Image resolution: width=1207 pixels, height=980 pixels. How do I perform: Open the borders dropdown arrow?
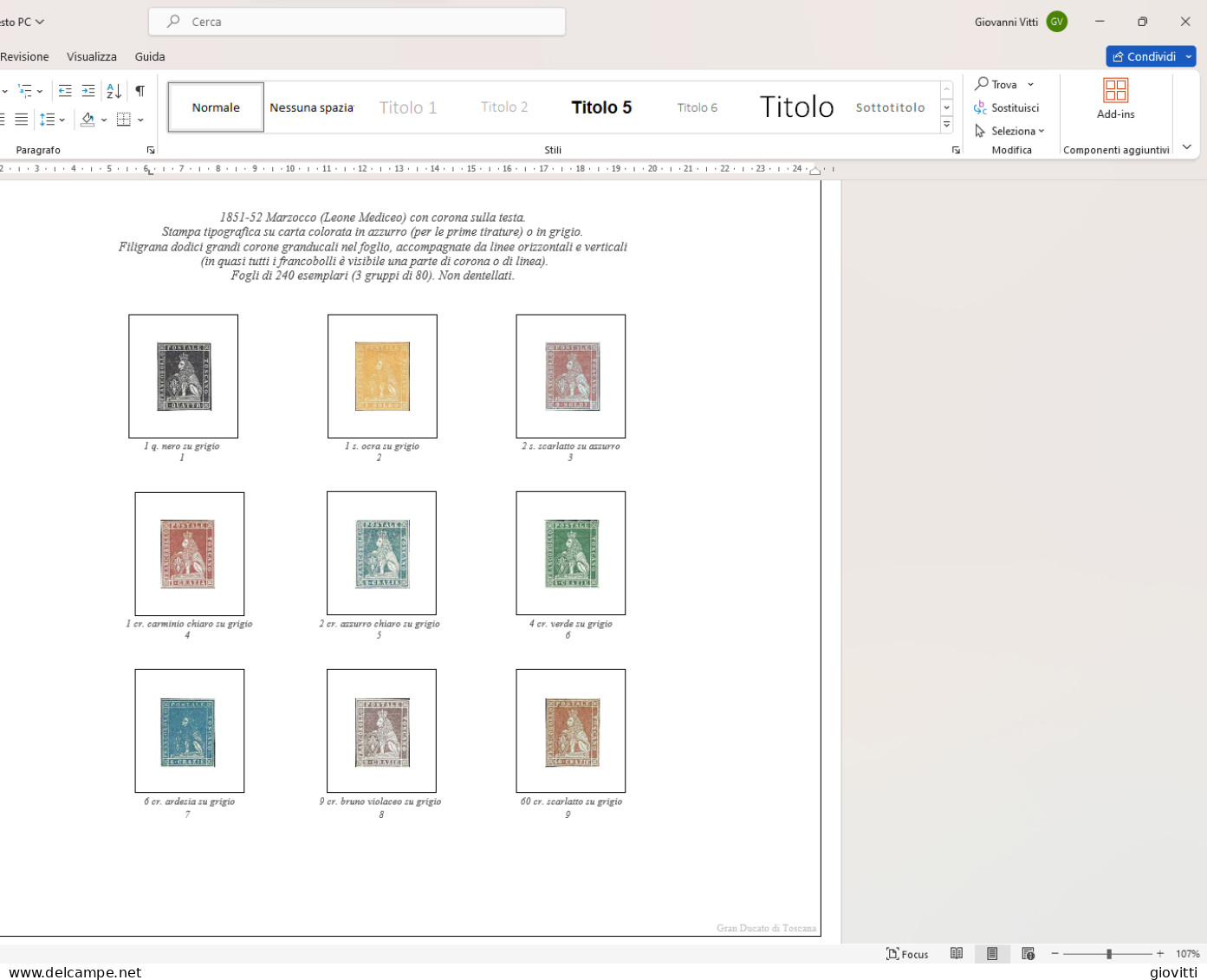point(140,120)
